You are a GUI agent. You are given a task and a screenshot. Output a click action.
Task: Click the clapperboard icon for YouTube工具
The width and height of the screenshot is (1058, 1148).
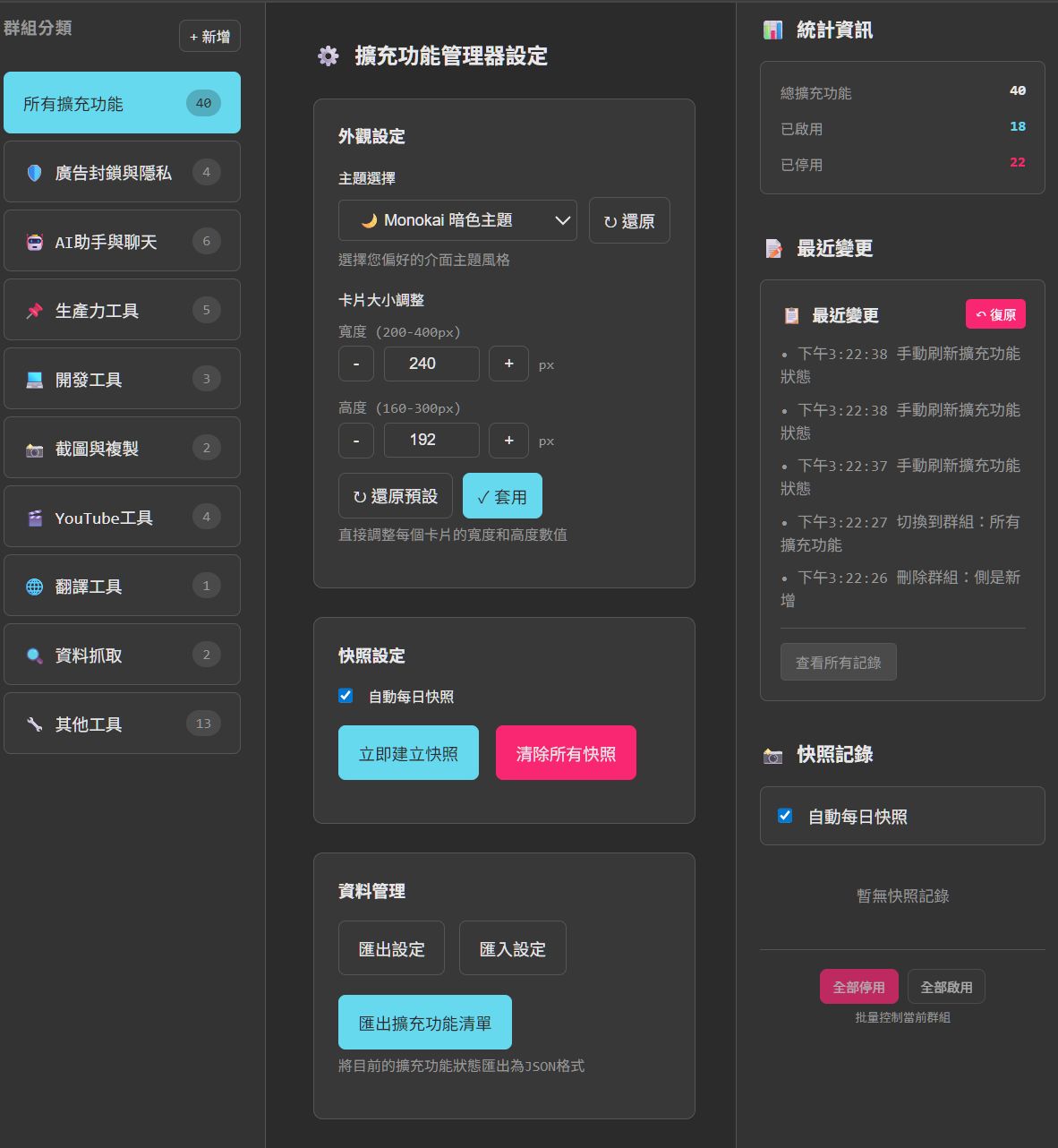34,518
